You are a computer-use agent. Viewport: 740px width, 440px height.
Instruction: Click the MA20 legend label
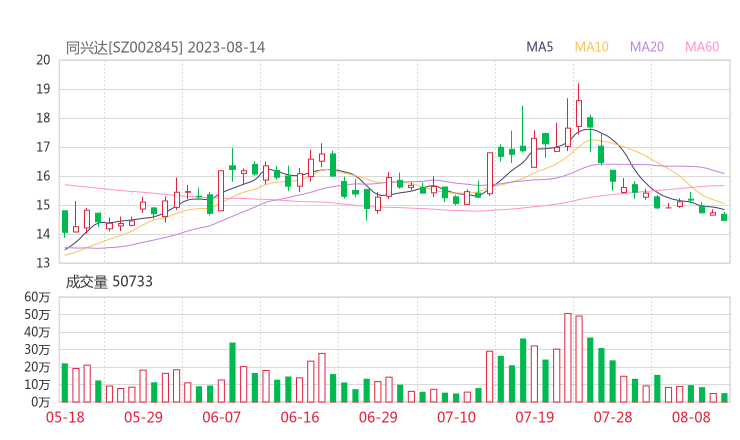point(647,47)
